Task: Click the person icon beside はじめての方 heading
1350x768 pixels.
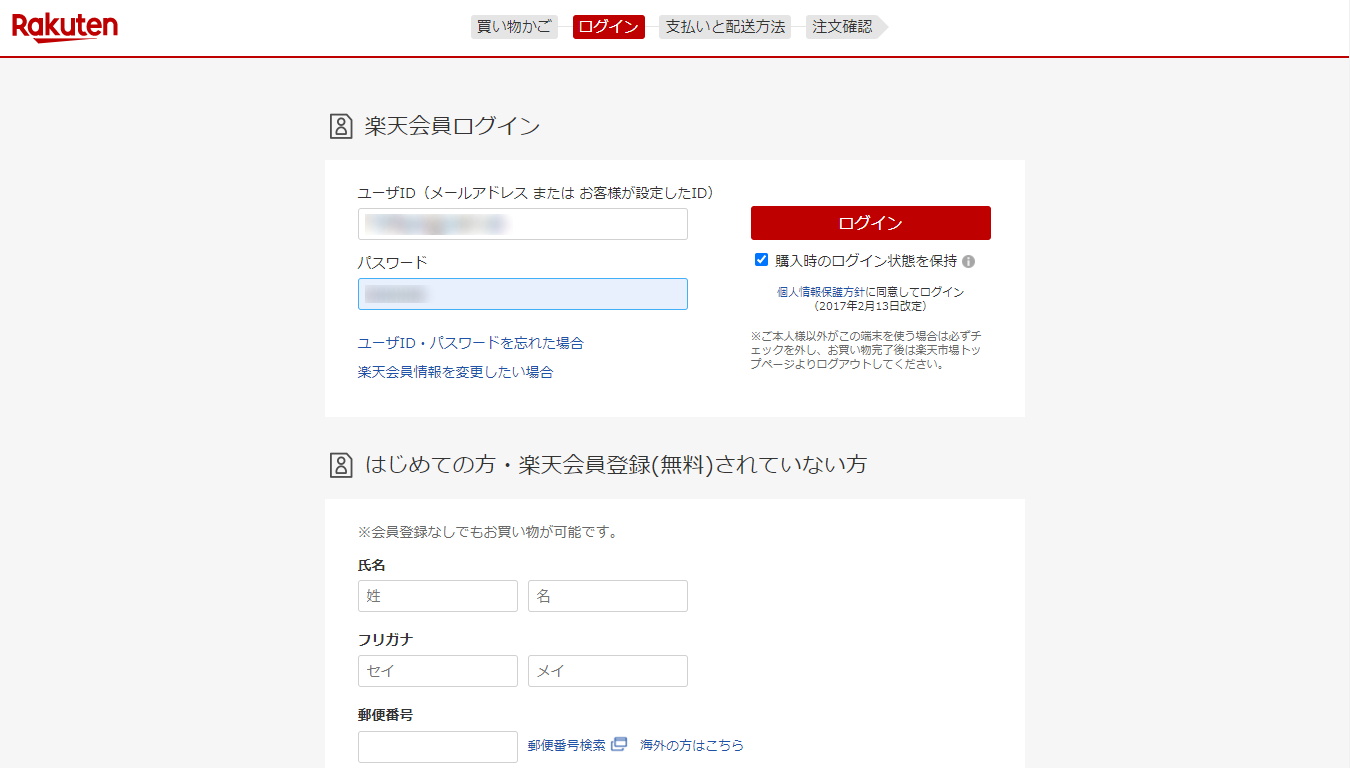Action: 341,465
